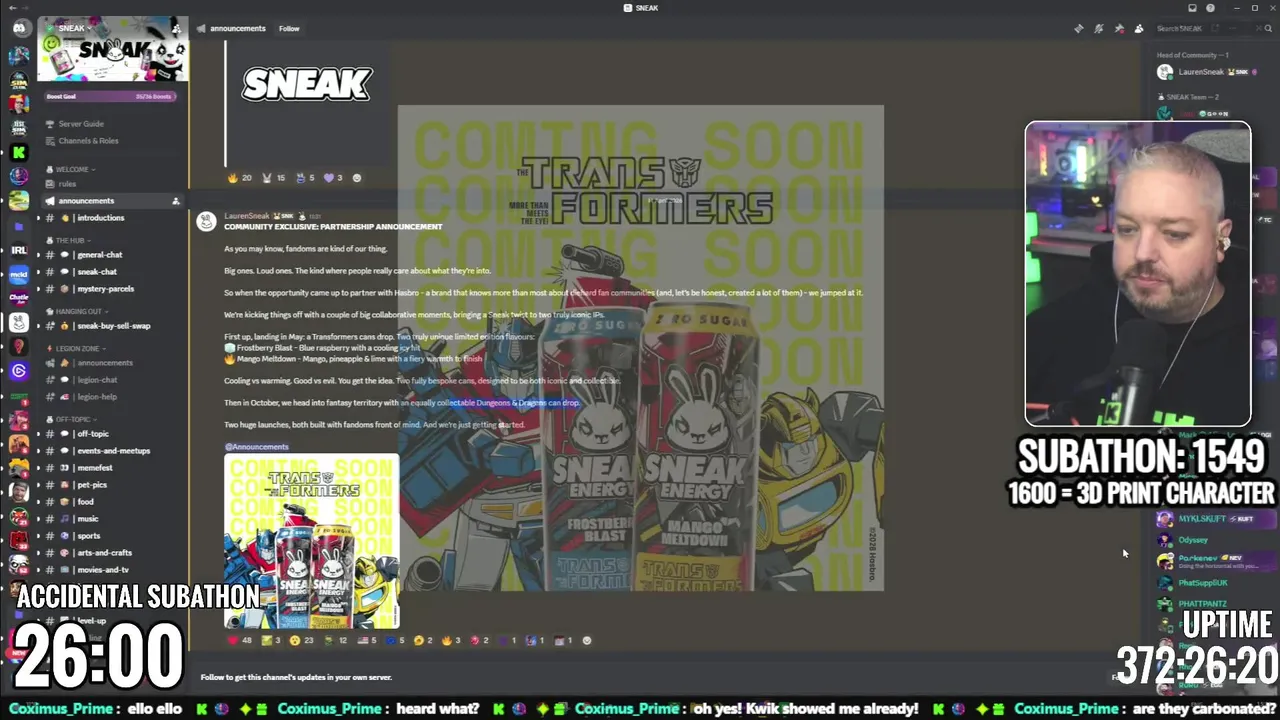Open Transformers cans image thumbnail in post
The width and height of the screenshot is (1280, 720).
(x=311, y=541)
